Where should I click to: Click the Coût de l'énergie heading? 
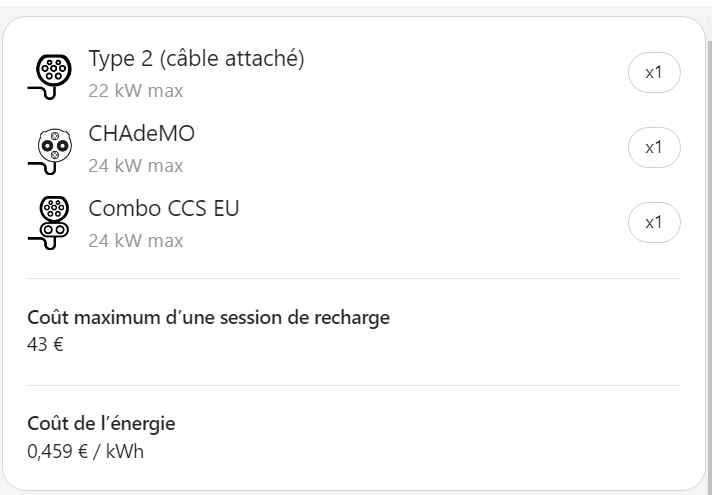pos(101,423)
